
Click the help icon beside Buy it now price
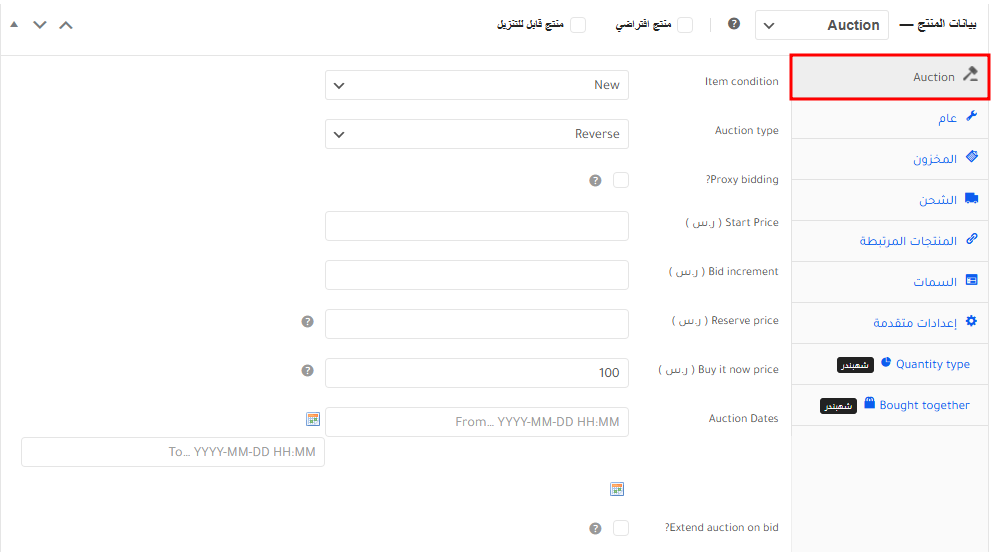(307, 371)
